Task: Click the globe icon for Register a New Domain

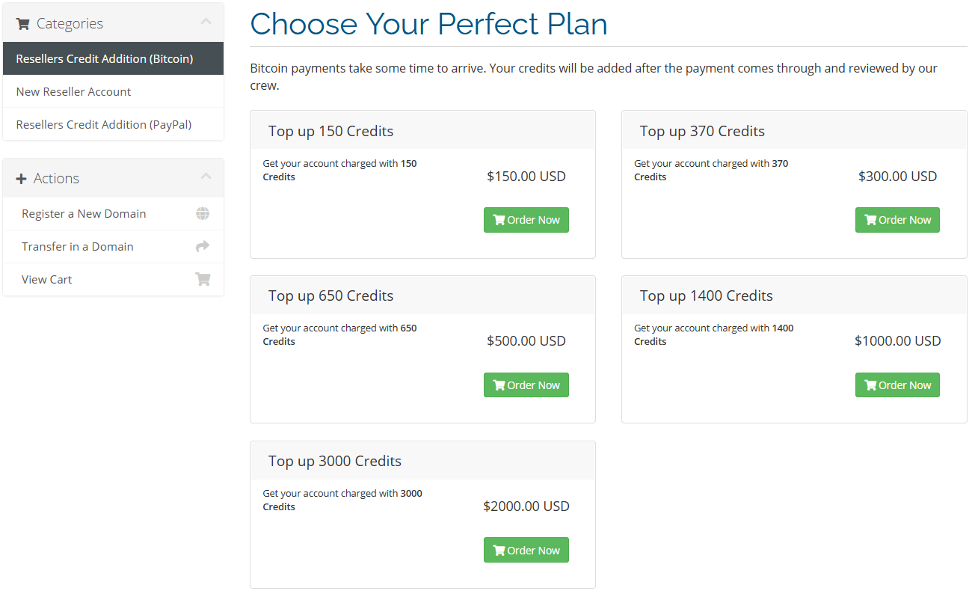Action: pyautogui.click(x=203, y=214)
